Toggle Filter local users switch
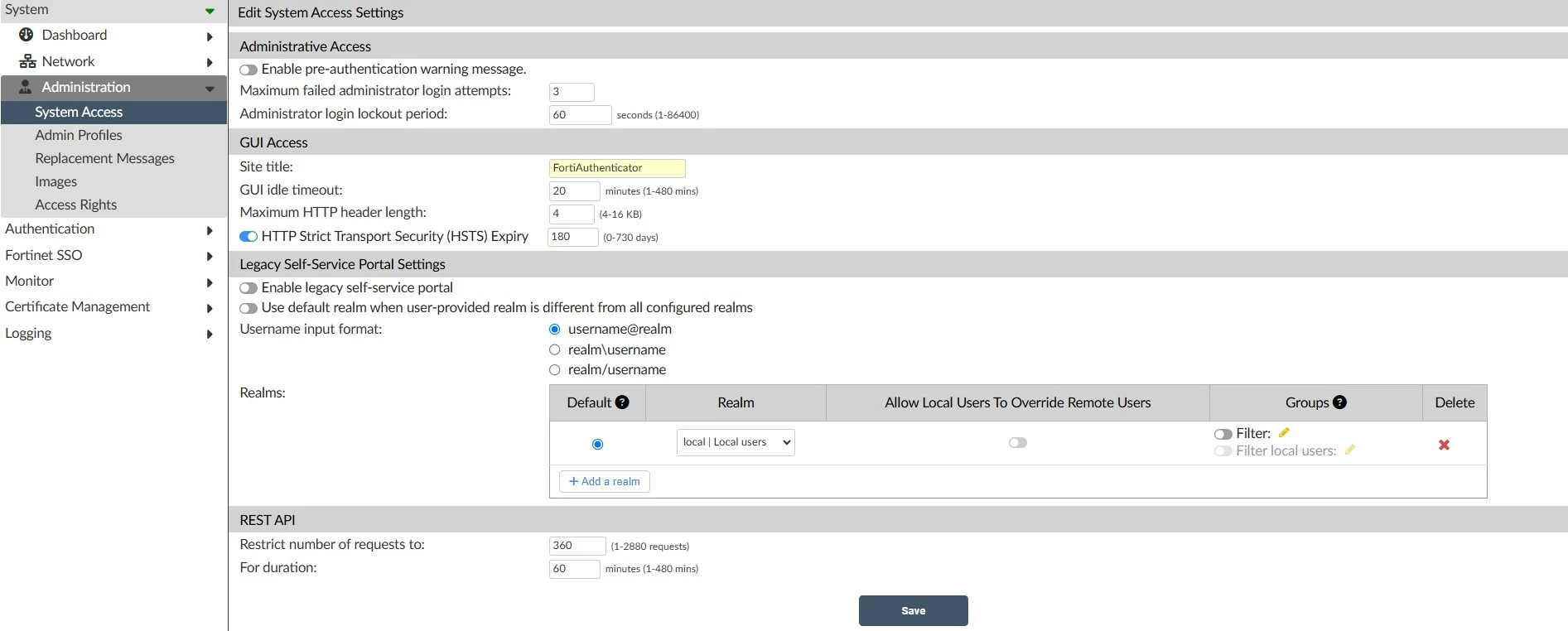The width and height of the screenshot is (1568, 631). coord(1223,451)
